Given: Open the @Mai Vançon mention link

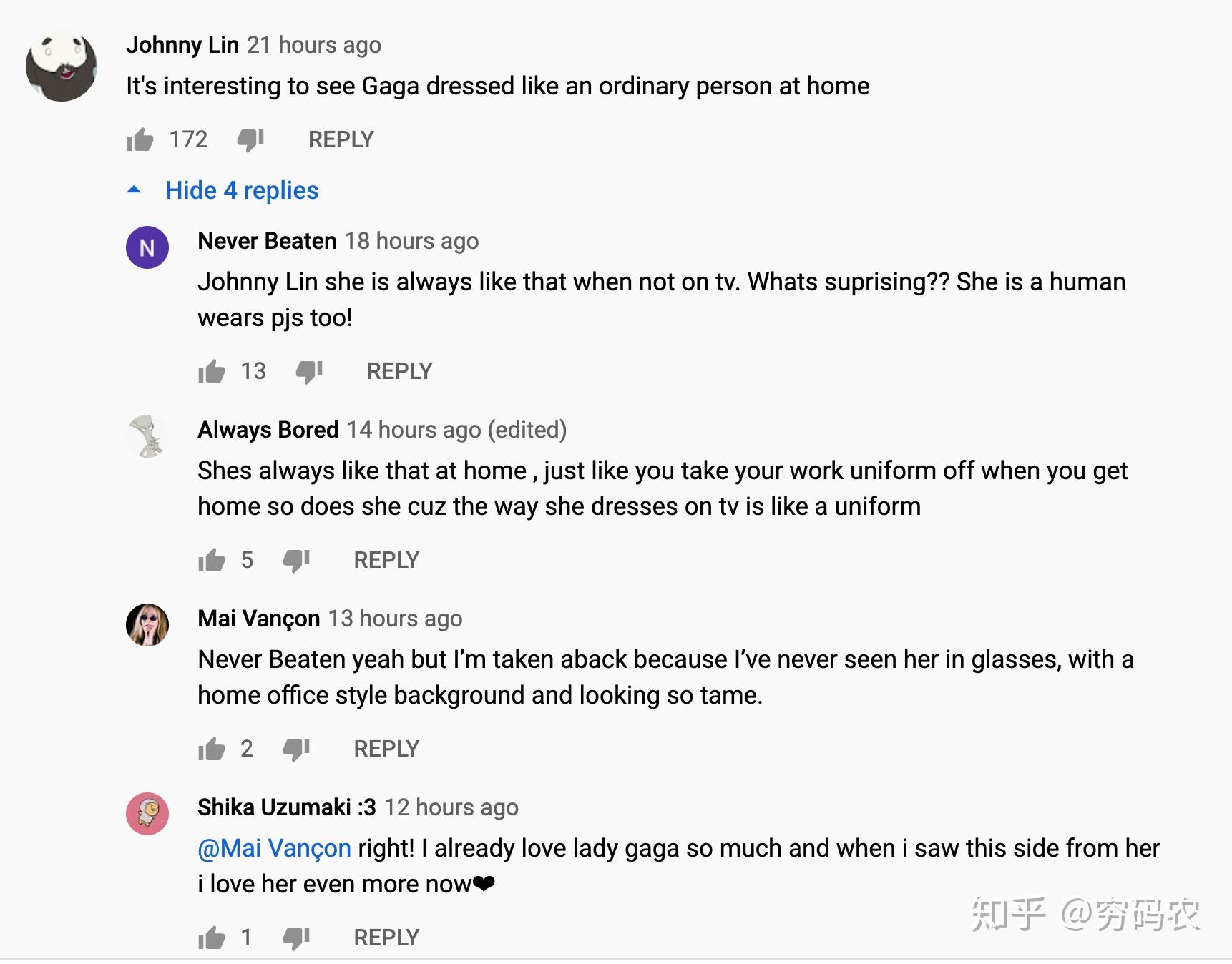Looking at the screenshot, I should pyautogui.click(x=274, y=848).
